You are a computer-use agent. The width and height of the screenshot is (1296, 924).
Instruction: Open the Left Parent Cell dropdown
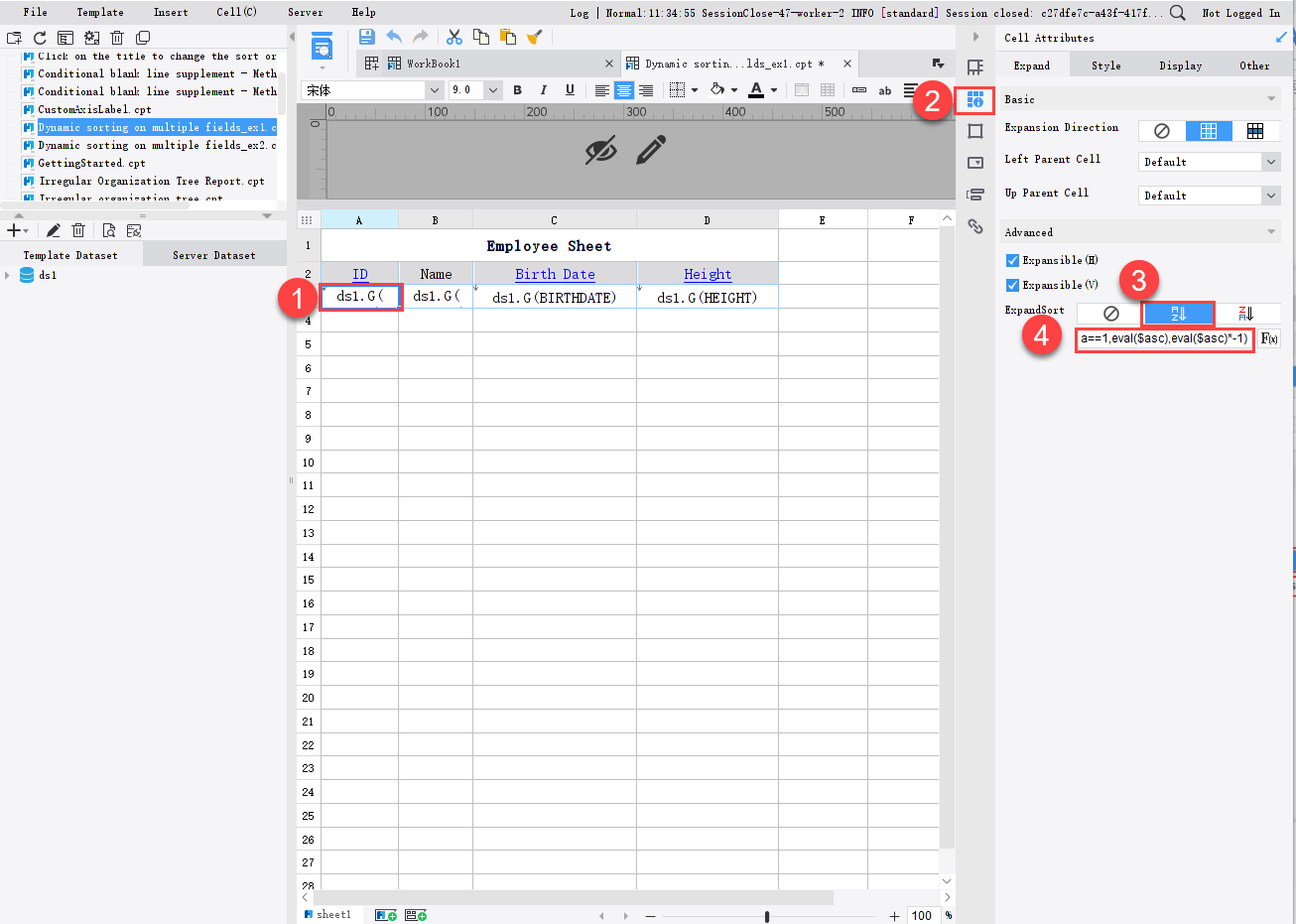coord(1271,162)
